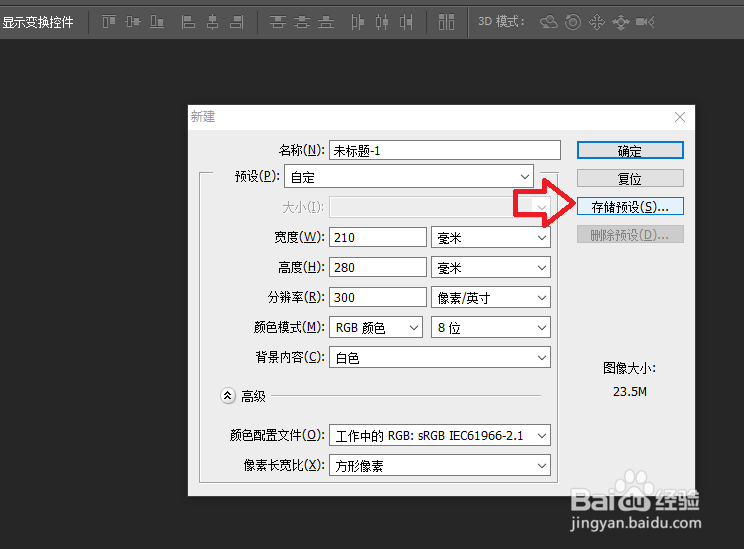Click the 复位 button
Screen dimensions: 744x549
pos(630,178)
